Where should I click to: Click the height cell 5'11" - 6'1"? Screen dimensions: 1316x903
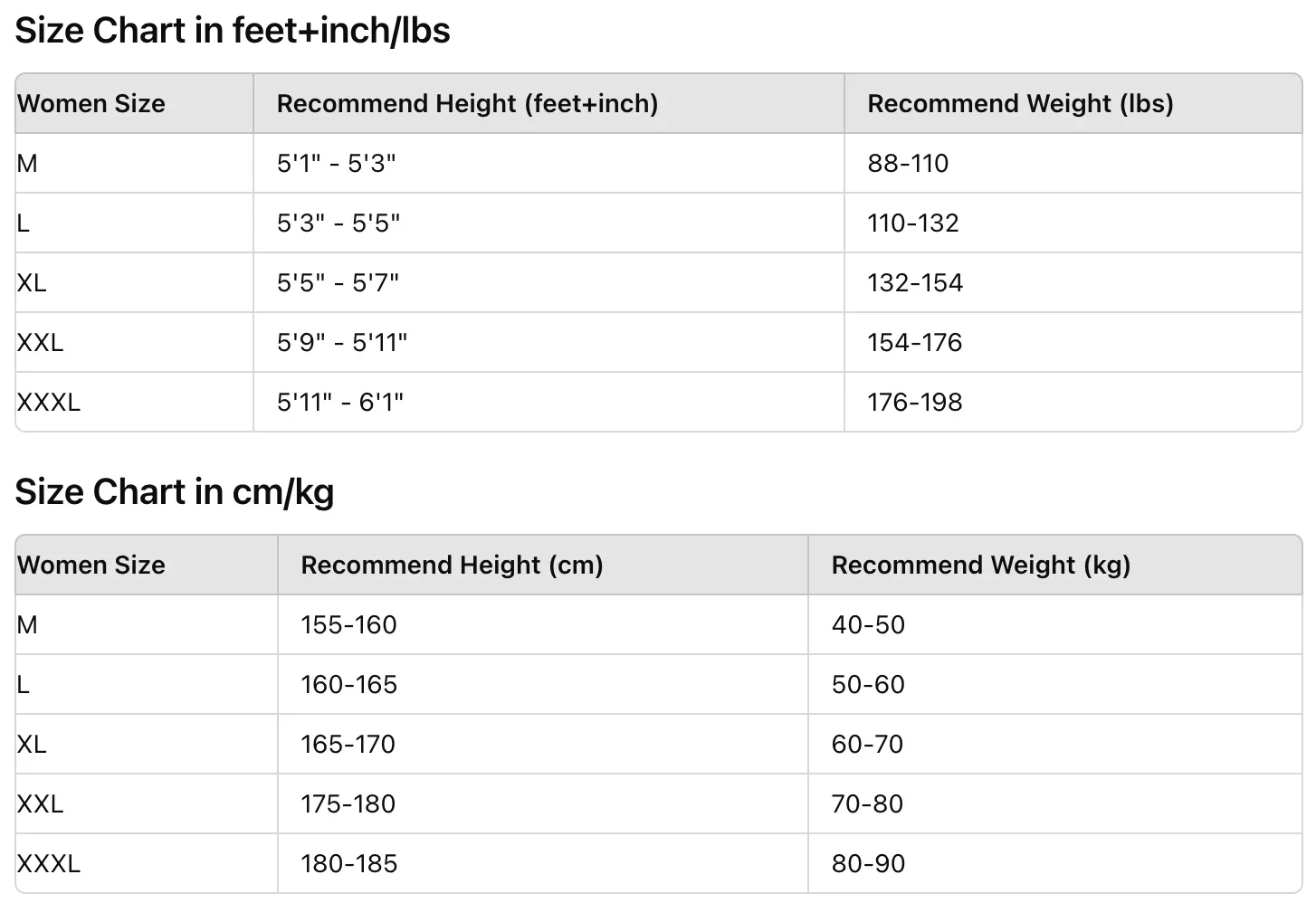tap(340, 403)
